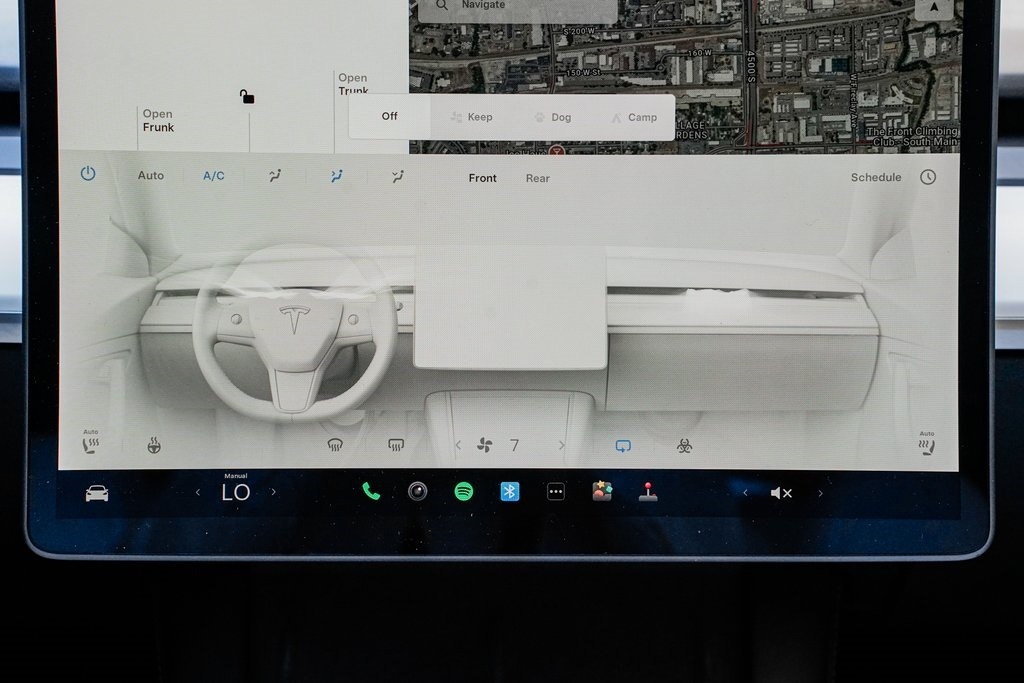Turn on steering wheel heater
Image resolution: width=1024 pixels, height=683 pixels.
point(155,446)
